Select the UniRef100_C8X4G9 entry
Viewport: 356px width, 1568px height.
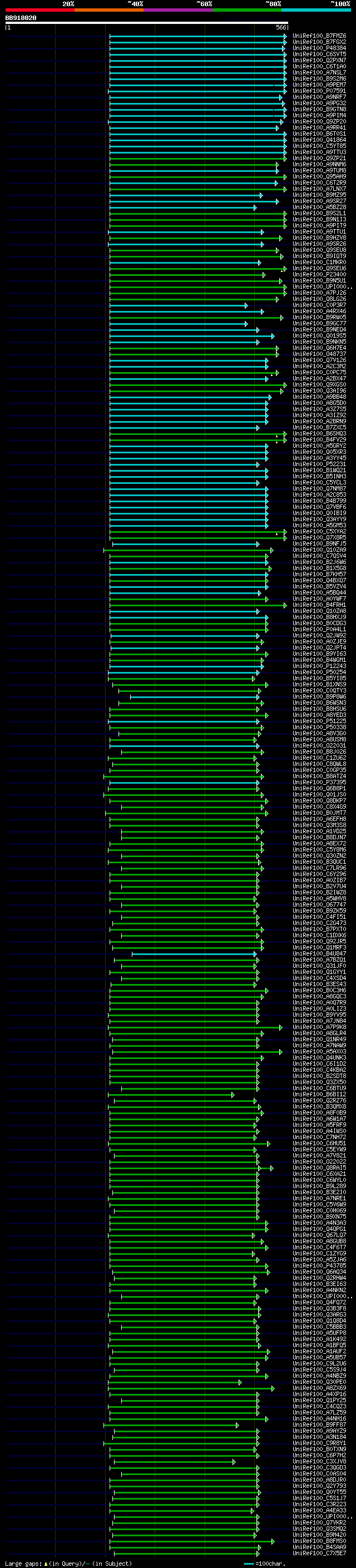click(x=319, y=807)
